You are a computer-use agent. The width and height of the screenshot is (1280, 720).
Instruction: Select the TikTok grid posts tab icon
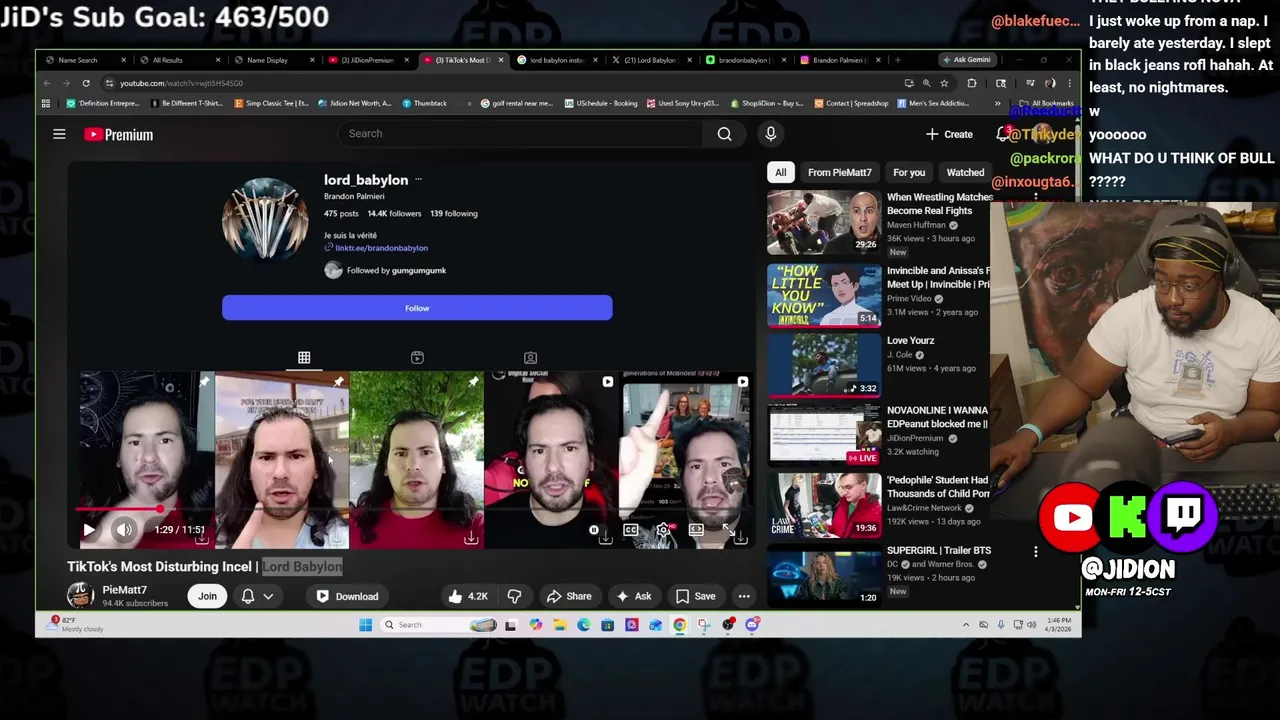304,357
